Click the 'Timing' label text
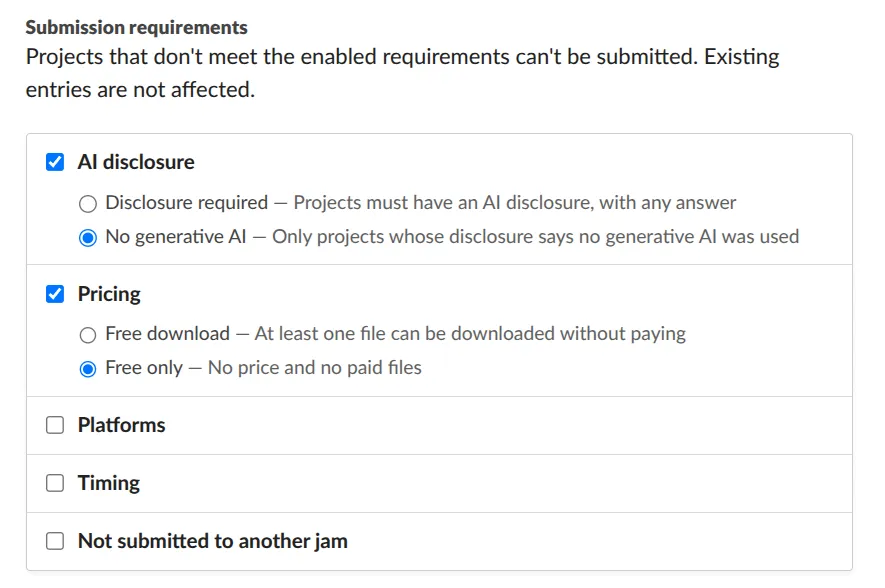Image resolution: width=885 pixels, height=588 pixels. pyautogui.click(x=108, y=483)
